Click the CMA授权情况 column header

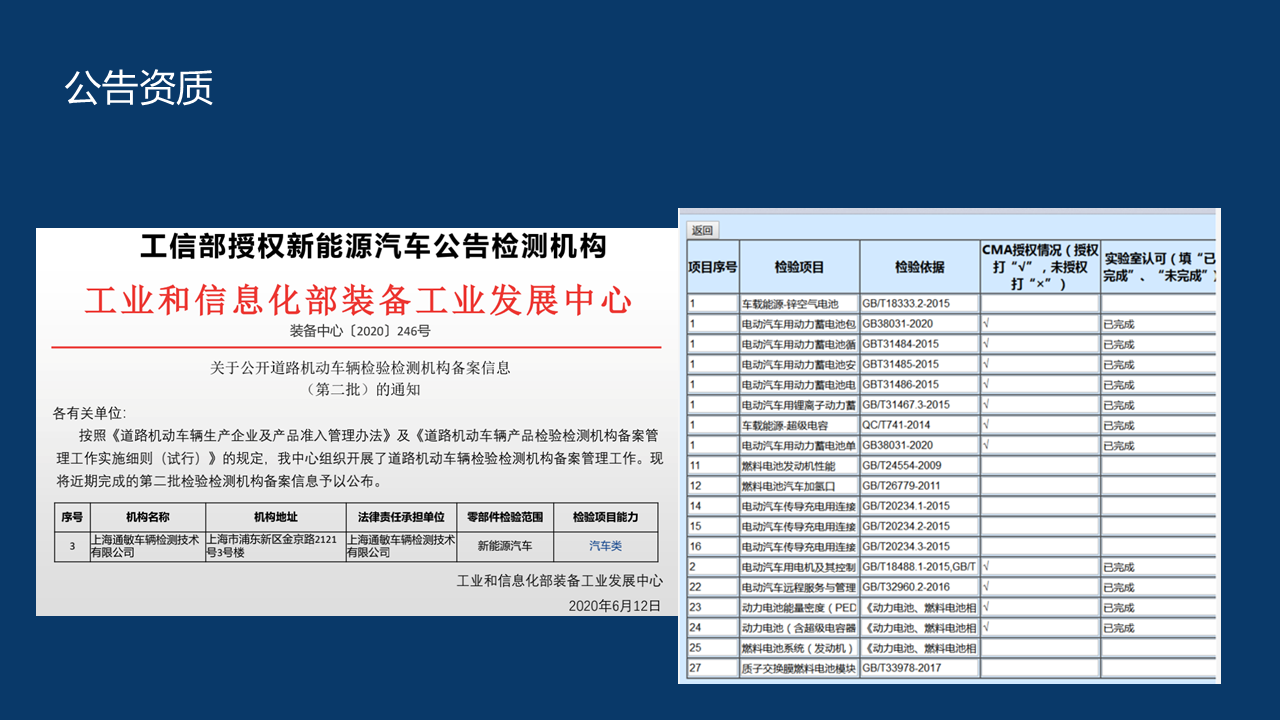(1039, 267)
